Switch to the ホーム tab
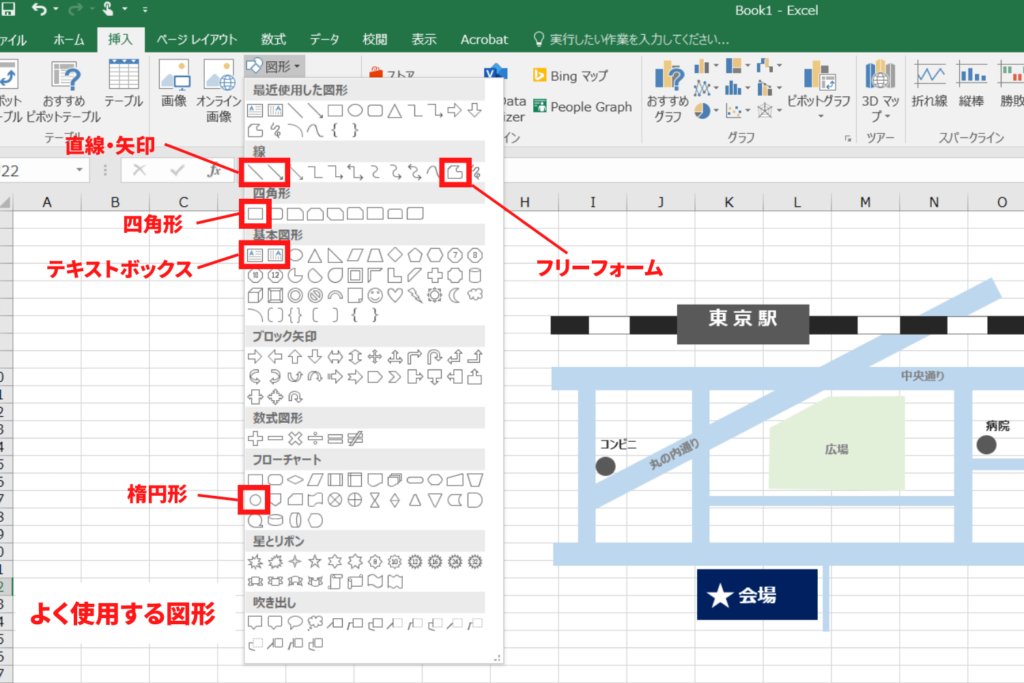1024x683 pixels. [x=69, y=40]
